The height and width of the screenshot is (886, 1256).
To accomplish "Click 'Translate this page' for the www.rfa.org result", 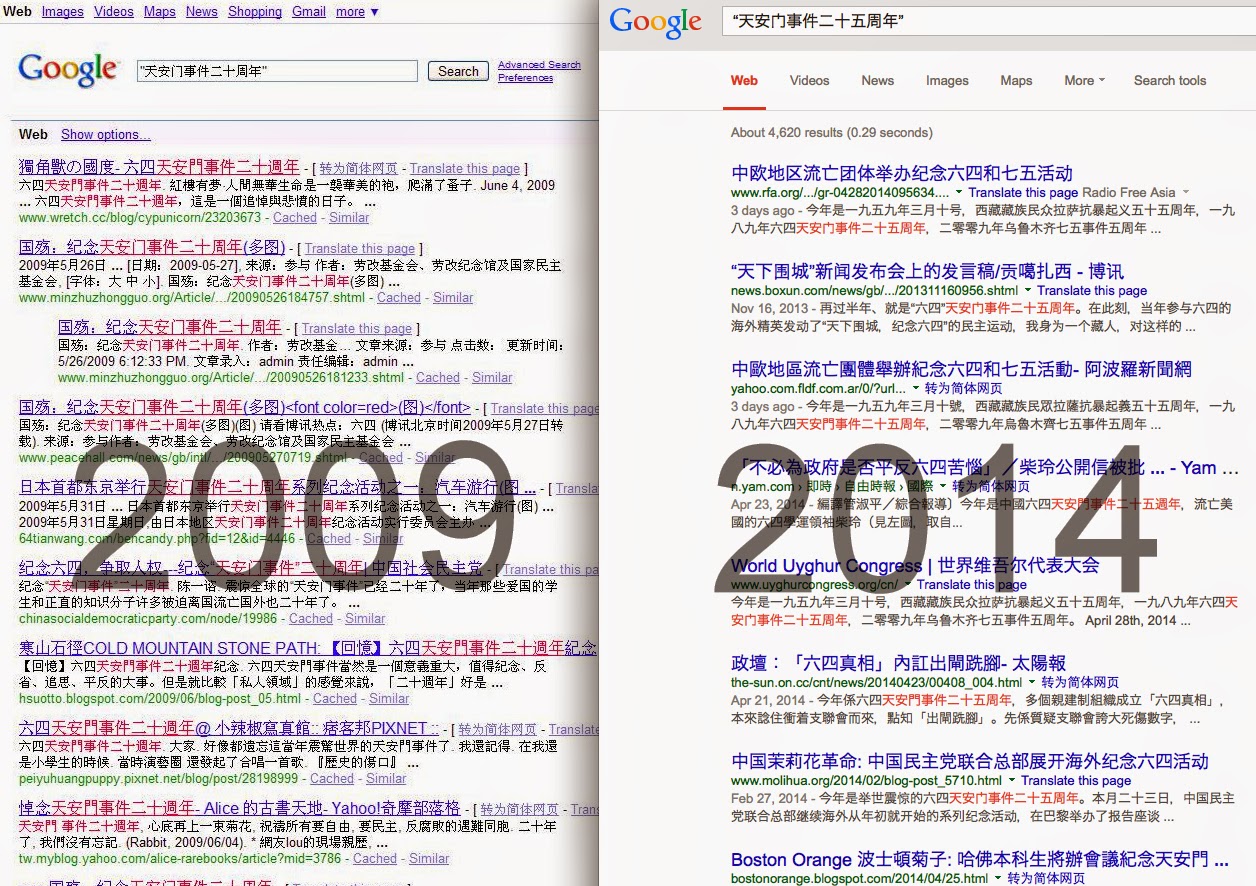I will click(x=1023, y=192).
